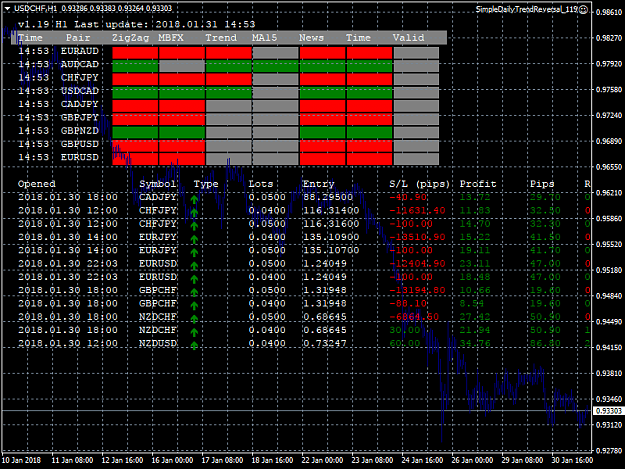Select the GBPJPY pair label

coord(80,118)
